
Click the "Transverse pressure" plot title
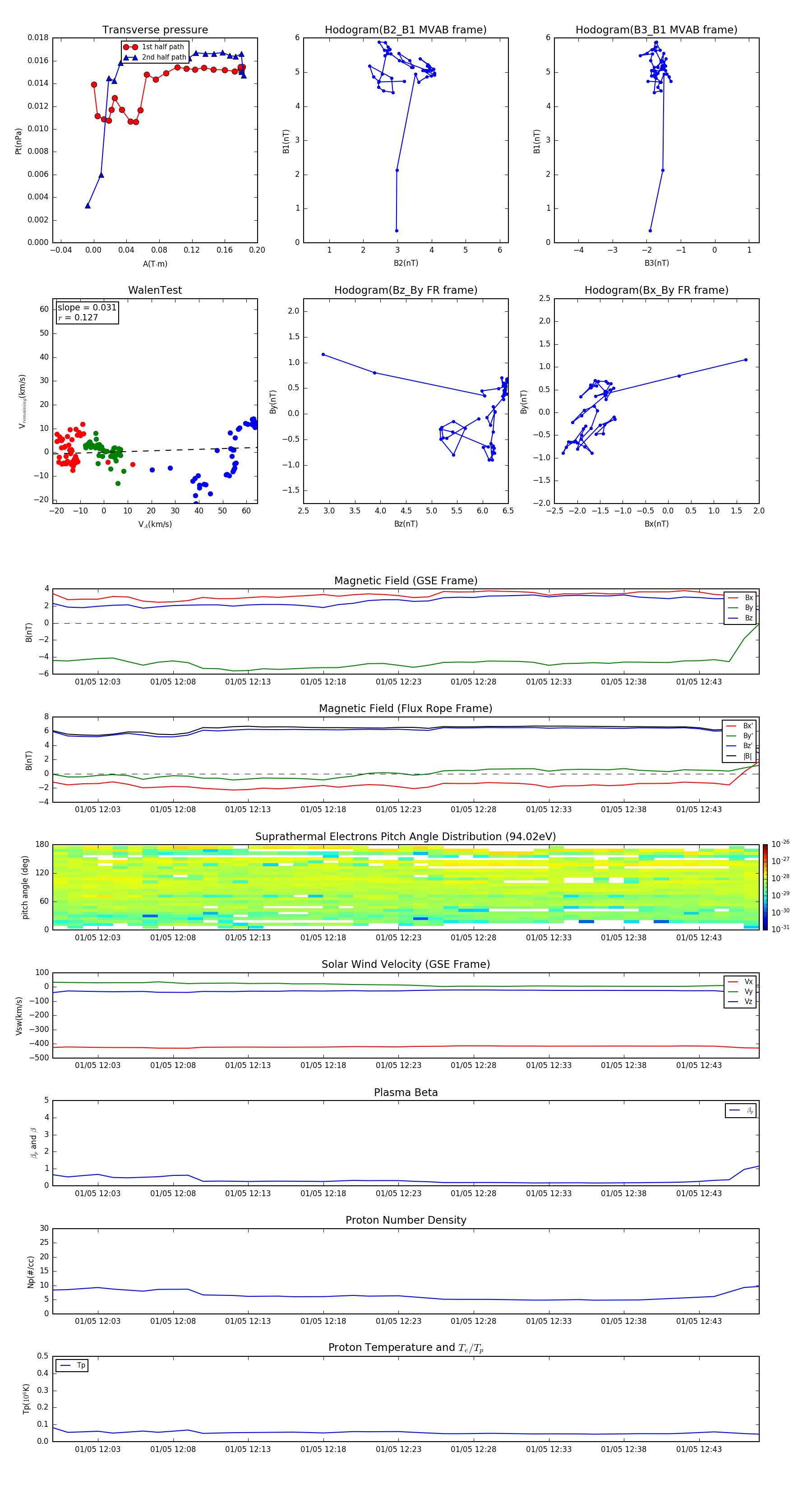pyautogui.click(x=155, y=30)
